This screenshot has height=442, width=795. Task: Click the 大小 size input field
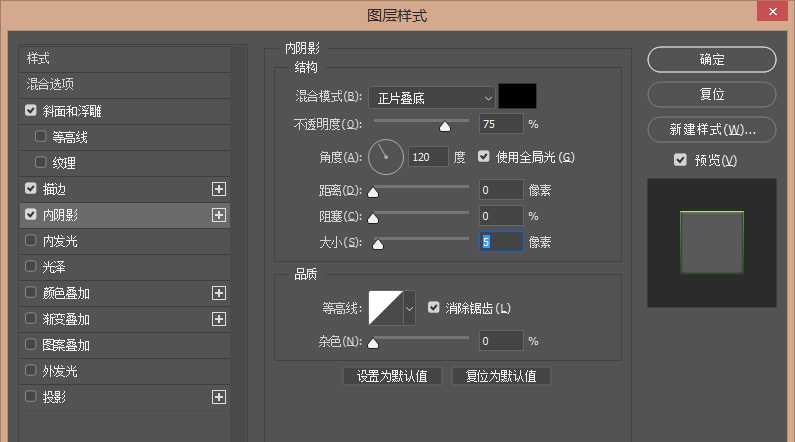(500, 241)
